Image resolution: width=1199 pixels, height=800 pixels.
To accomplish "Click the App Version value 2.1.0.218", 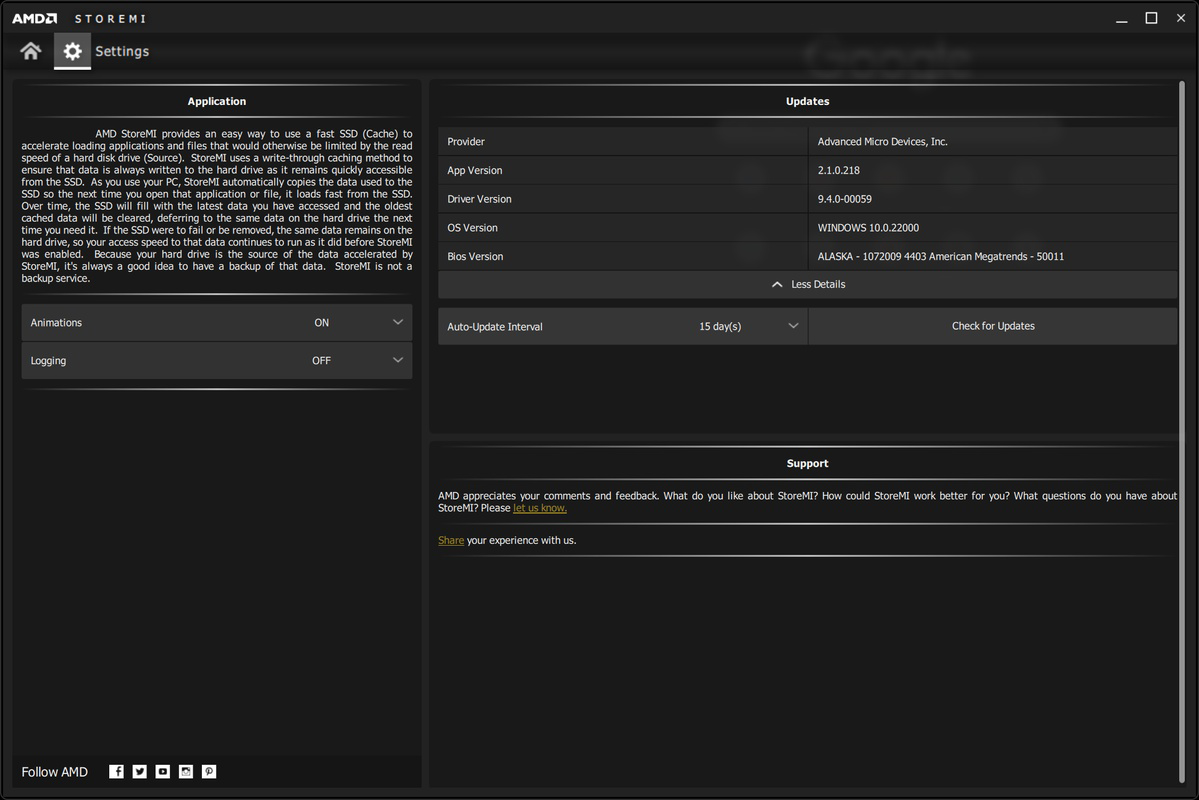I will point(839,171).
